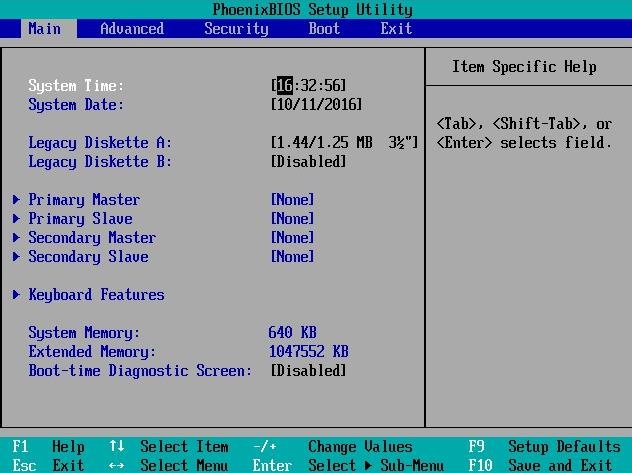The width and height of the screenshot is (632, 473).
Task: Switch to the Advanced tab
Action: pyautogui.click(x=132, y=29)
